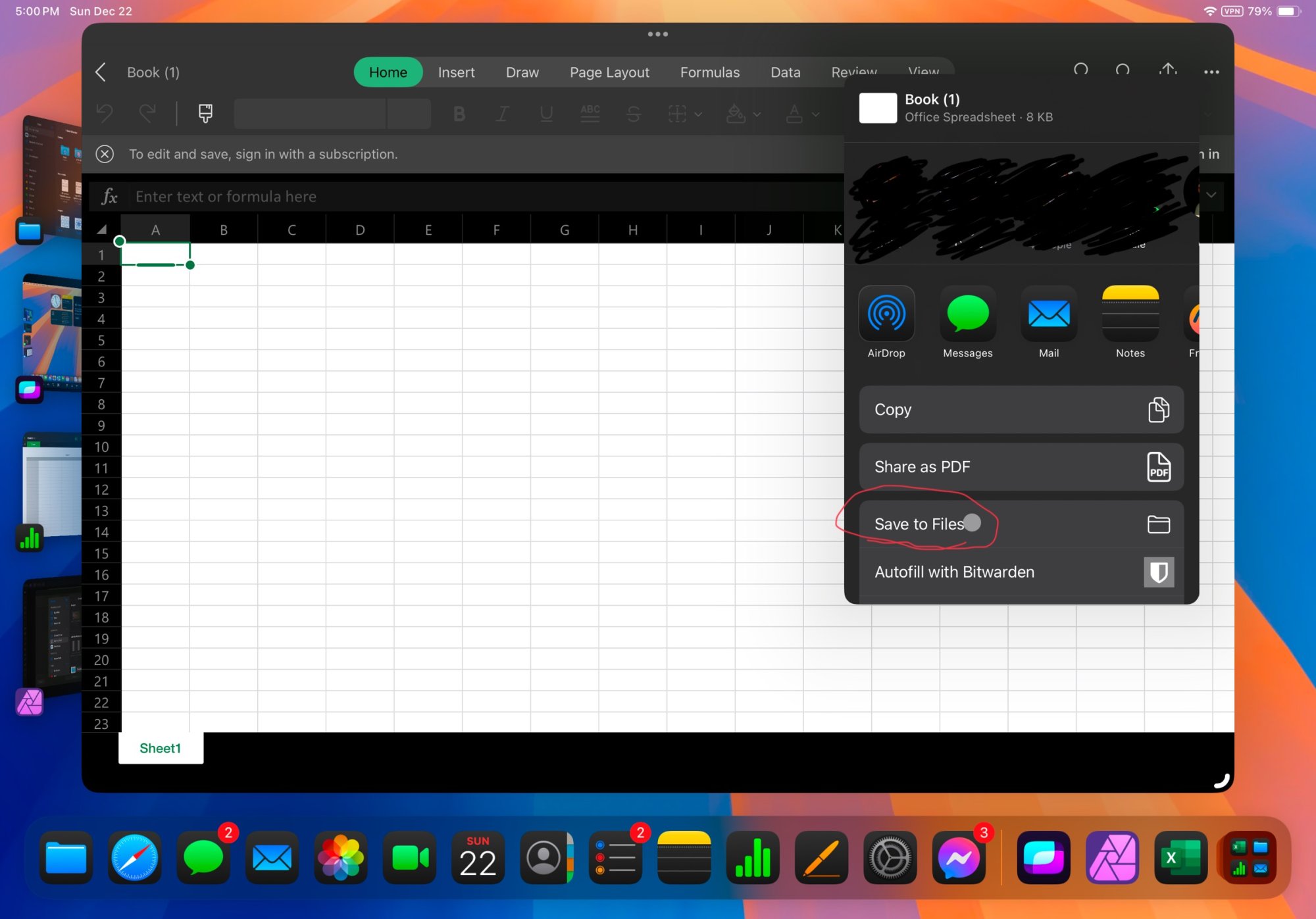
Task: Toggle bold formatting
Action: 459,114
